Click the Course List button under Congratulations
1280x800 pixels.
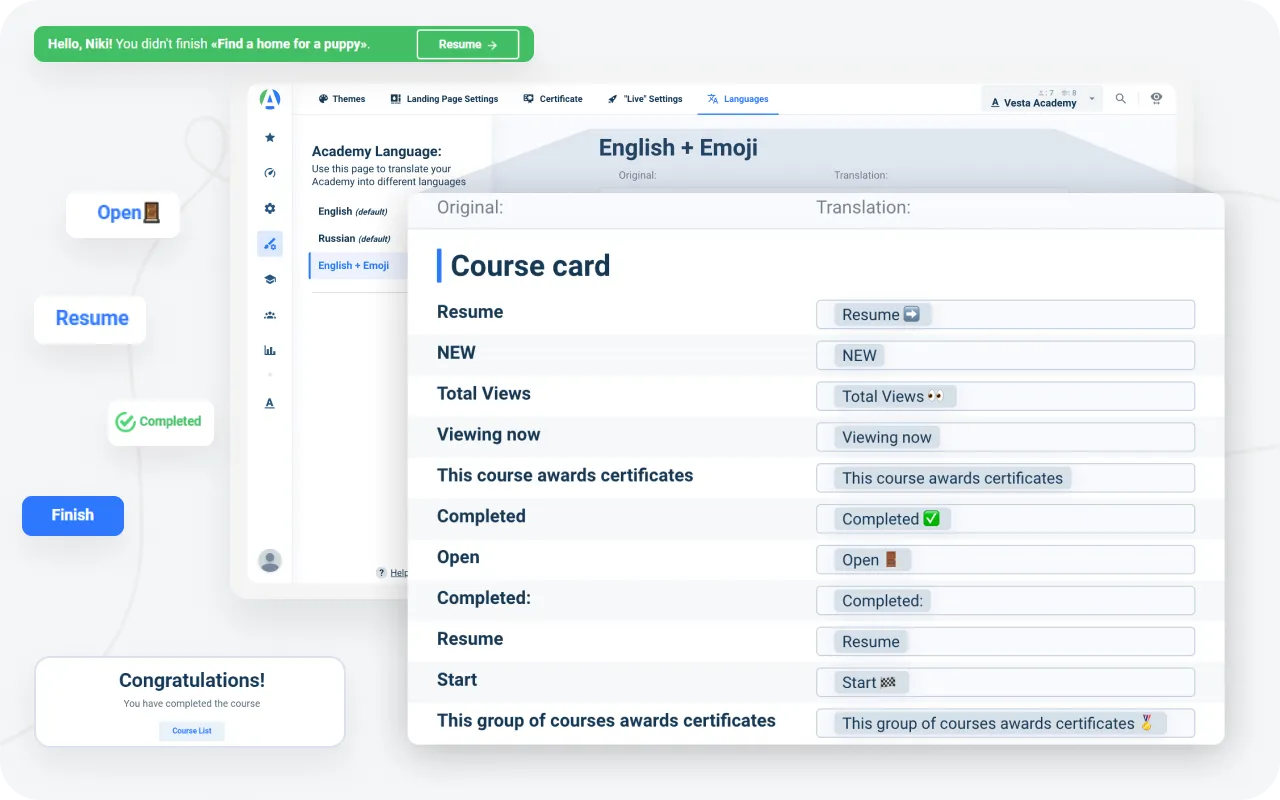click(x=191, y=731)
